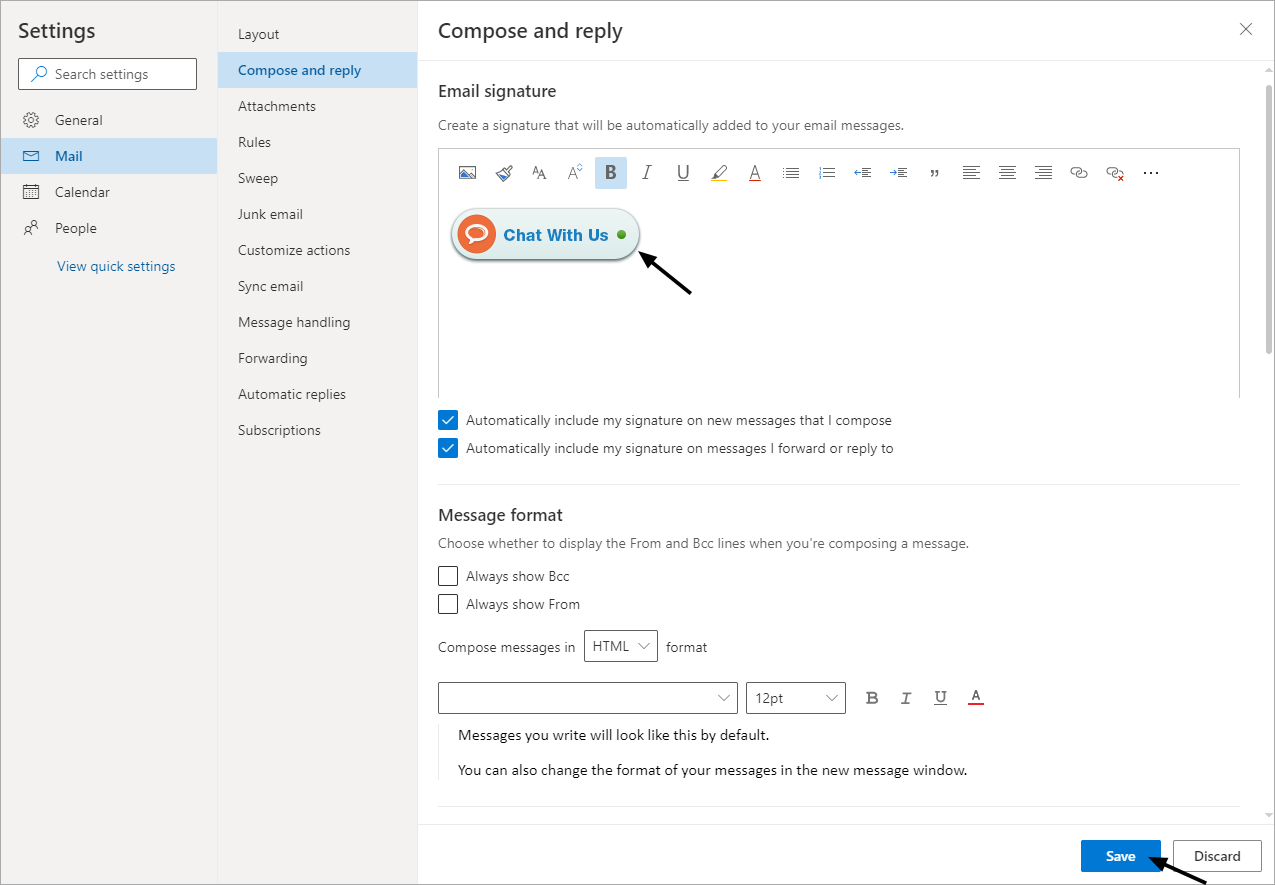Expand the default font name dropdown
This screenshot has width=1275, height=885.
tap(587, 698)
